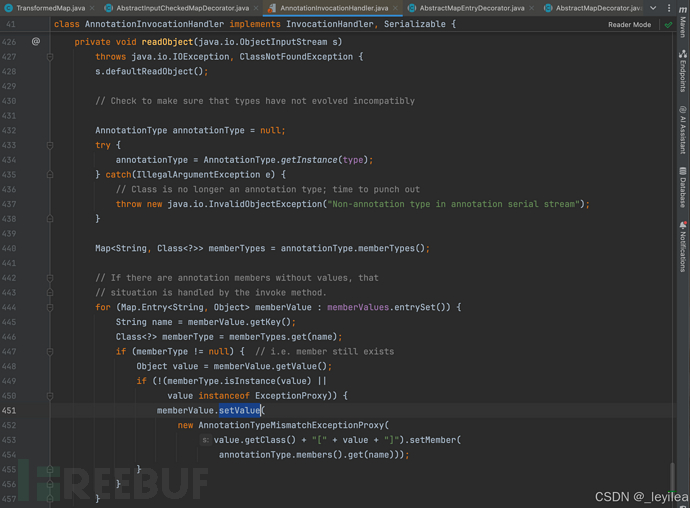Click ExceptionProxy at line 450
This screenshot has height=508, width=690.
tap(291, 396)
